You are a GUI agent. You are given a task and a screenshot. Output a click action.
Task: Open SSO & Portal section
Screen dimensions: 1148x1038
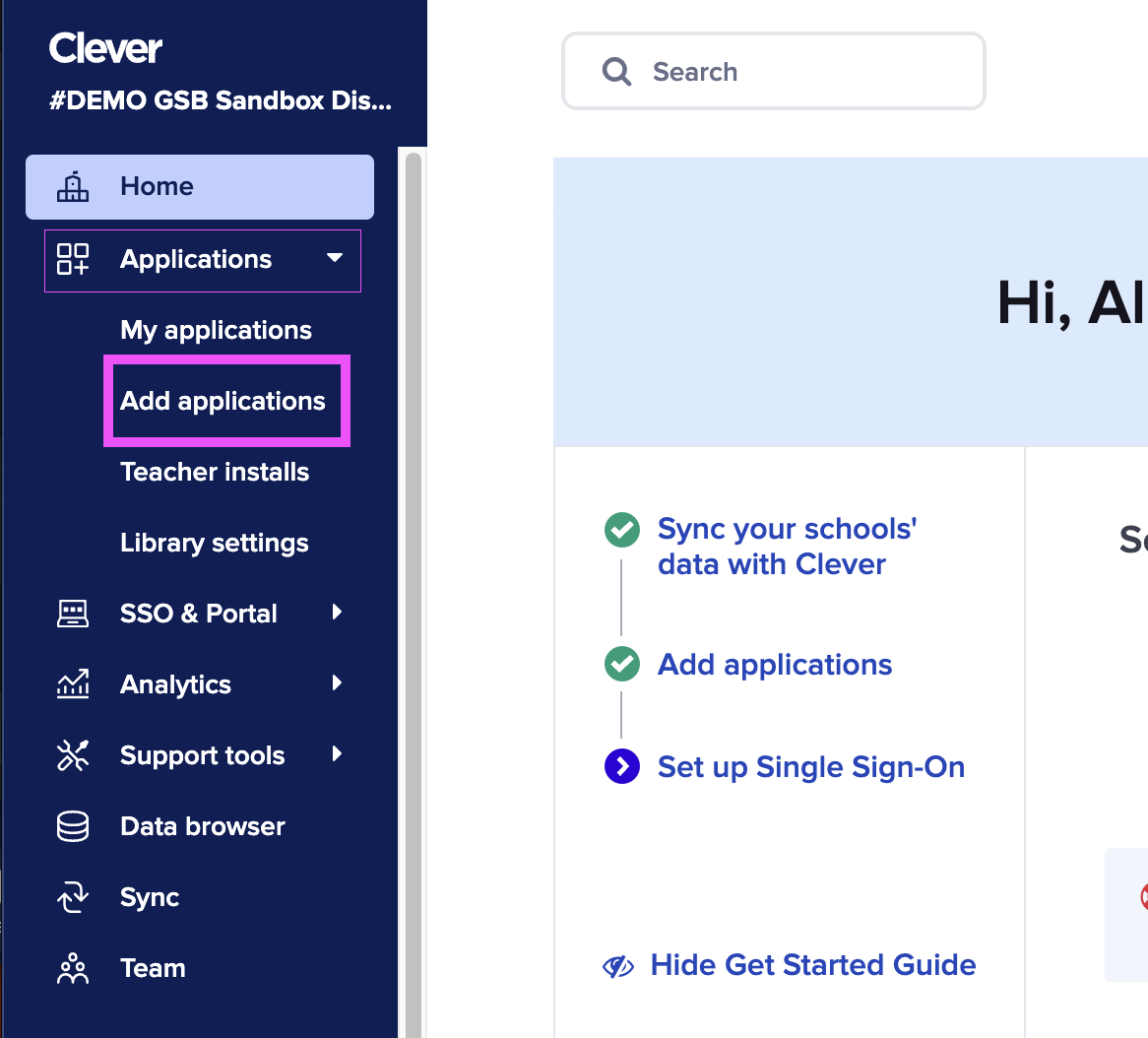pos(200,614)
